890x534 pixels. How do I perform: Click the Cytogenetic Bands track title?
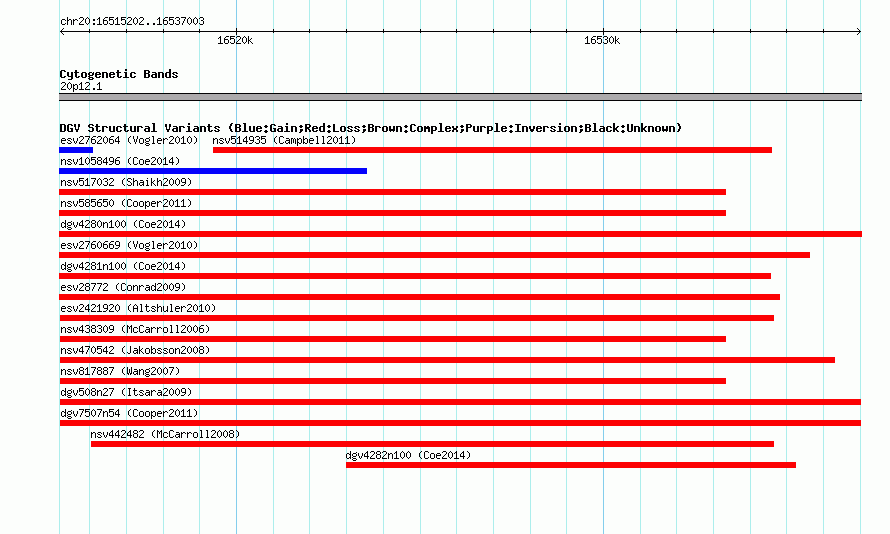119,74
